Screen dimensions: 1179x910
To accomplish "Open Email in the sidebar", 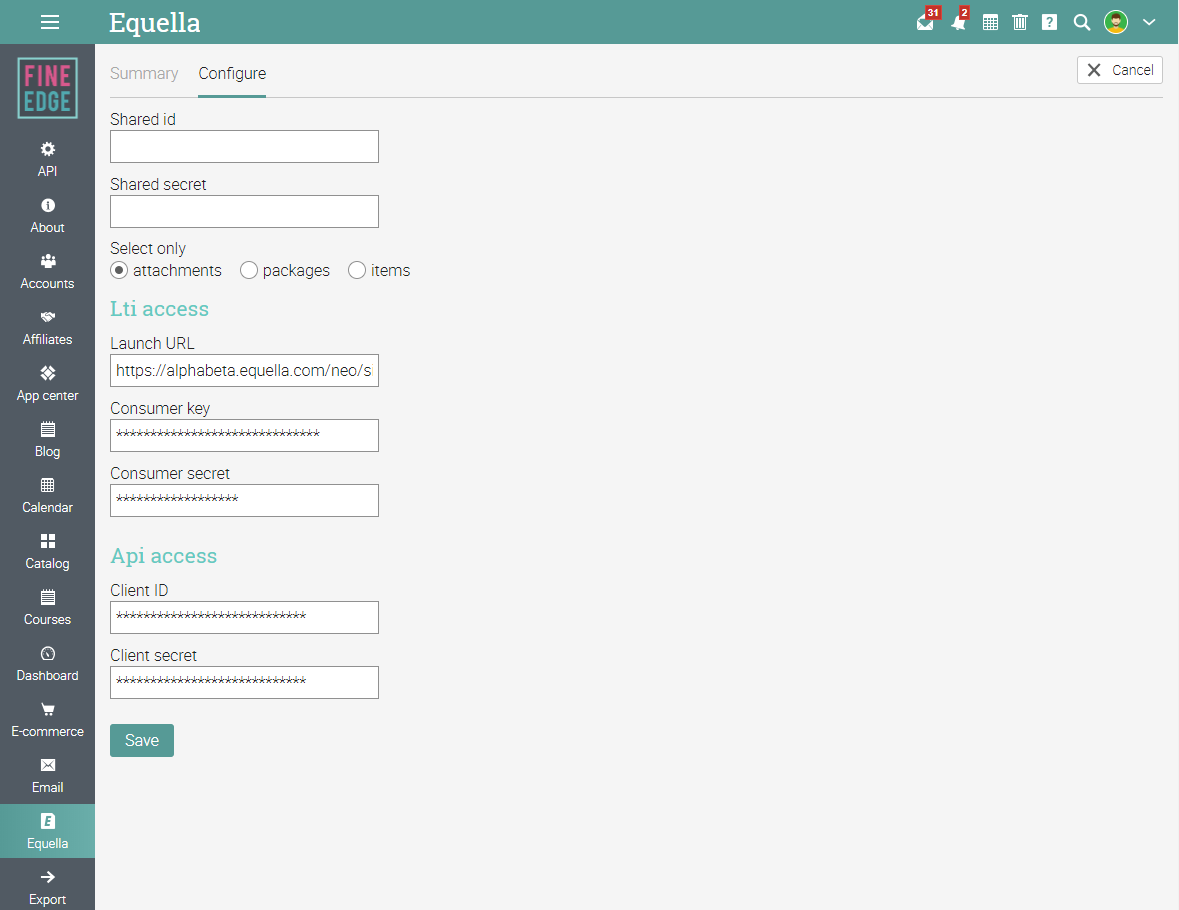I will pos(47,776).
